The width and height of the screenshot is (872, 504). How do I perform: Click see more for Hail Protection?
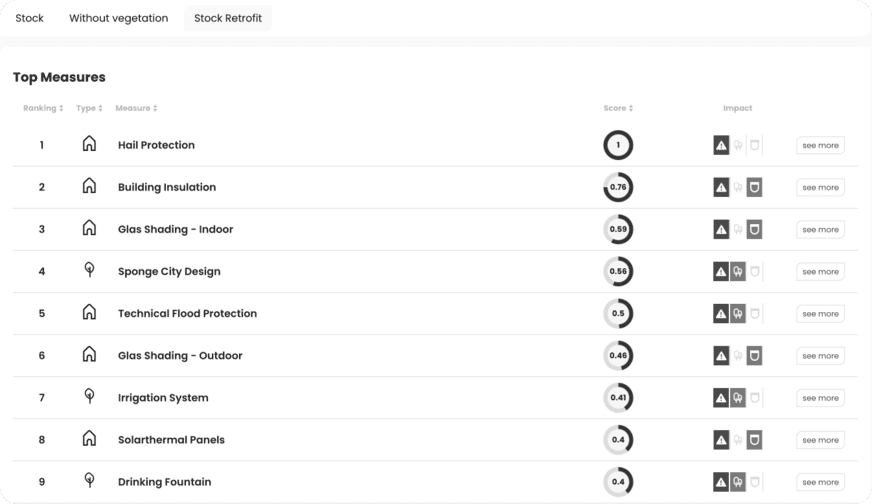tap(820, 145)
